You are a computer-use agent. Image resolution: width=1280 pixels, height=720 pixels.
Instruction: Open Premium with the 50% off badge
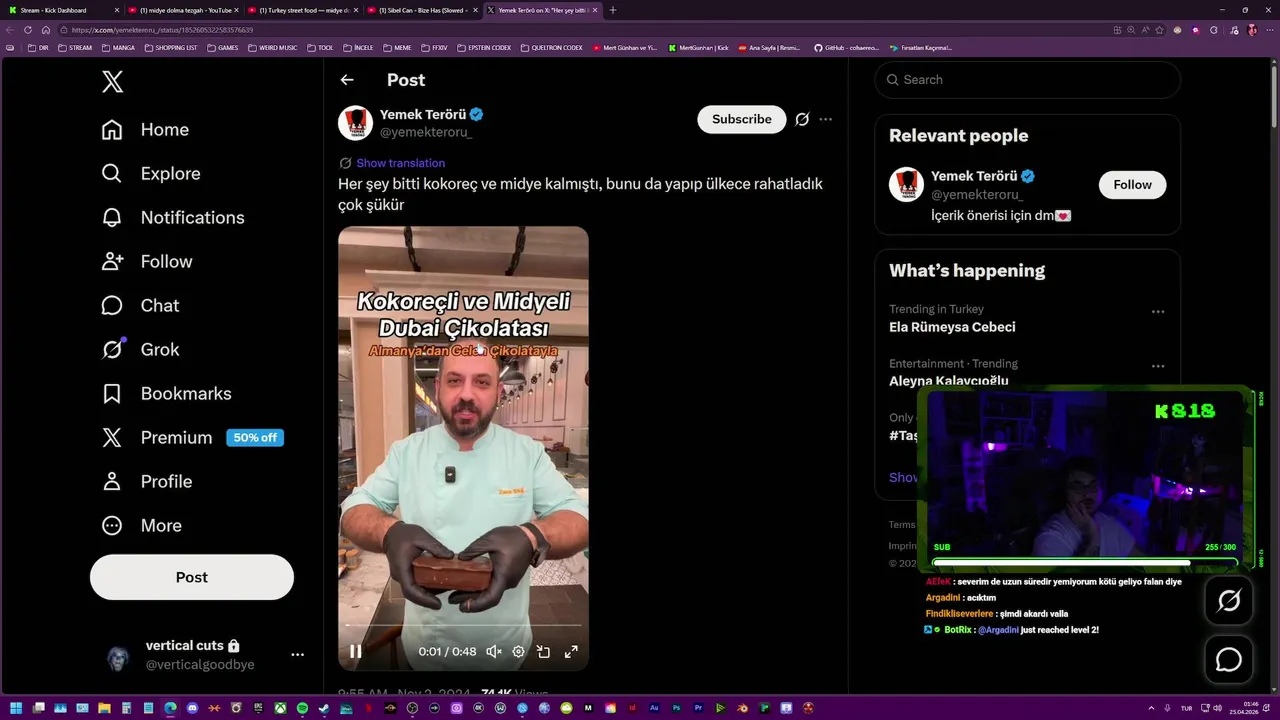(x=192, y=438)
